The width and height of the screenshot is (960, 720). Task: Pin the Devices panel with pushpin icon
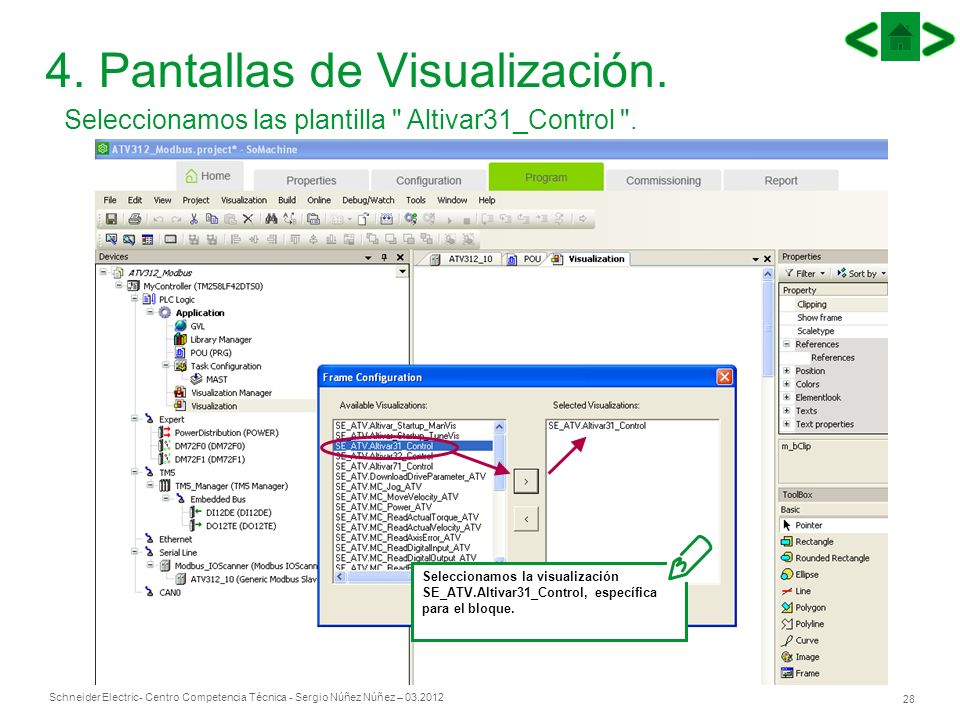click(x=384, y=258)
